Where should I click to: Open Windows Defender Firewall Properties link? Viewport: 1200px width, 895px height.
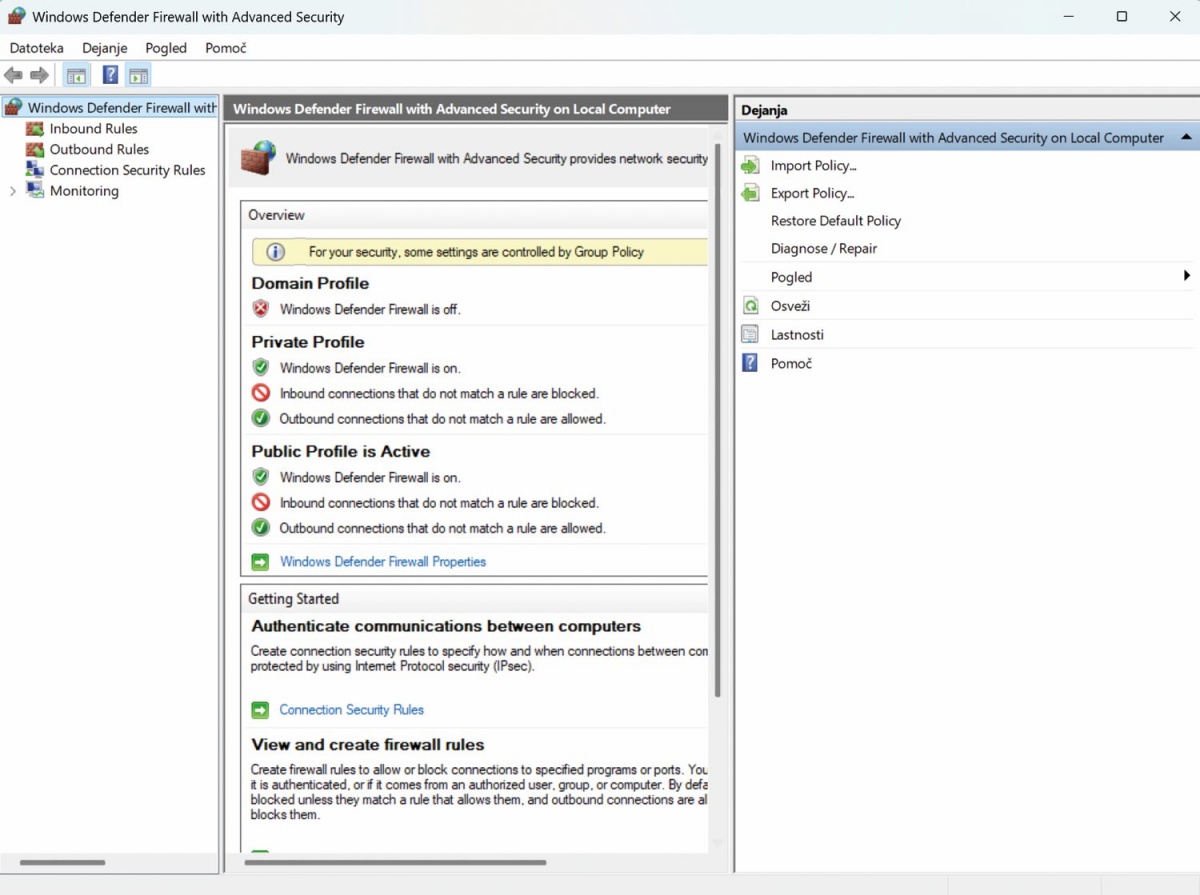point(383,562)
